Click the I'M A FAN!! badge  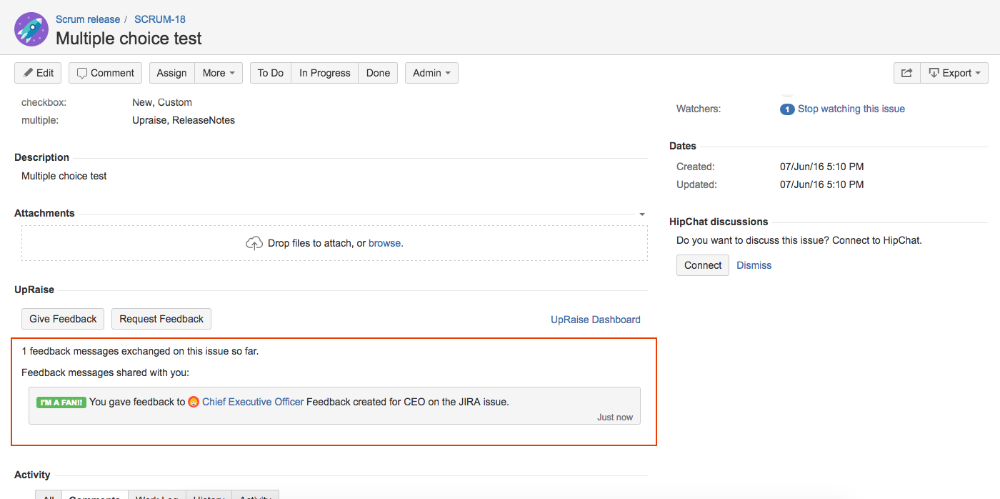61,403
